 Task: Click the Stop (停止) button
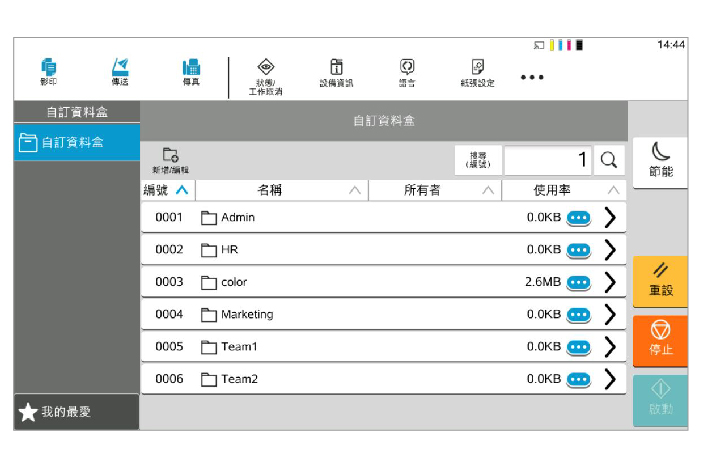coord(660,341)
